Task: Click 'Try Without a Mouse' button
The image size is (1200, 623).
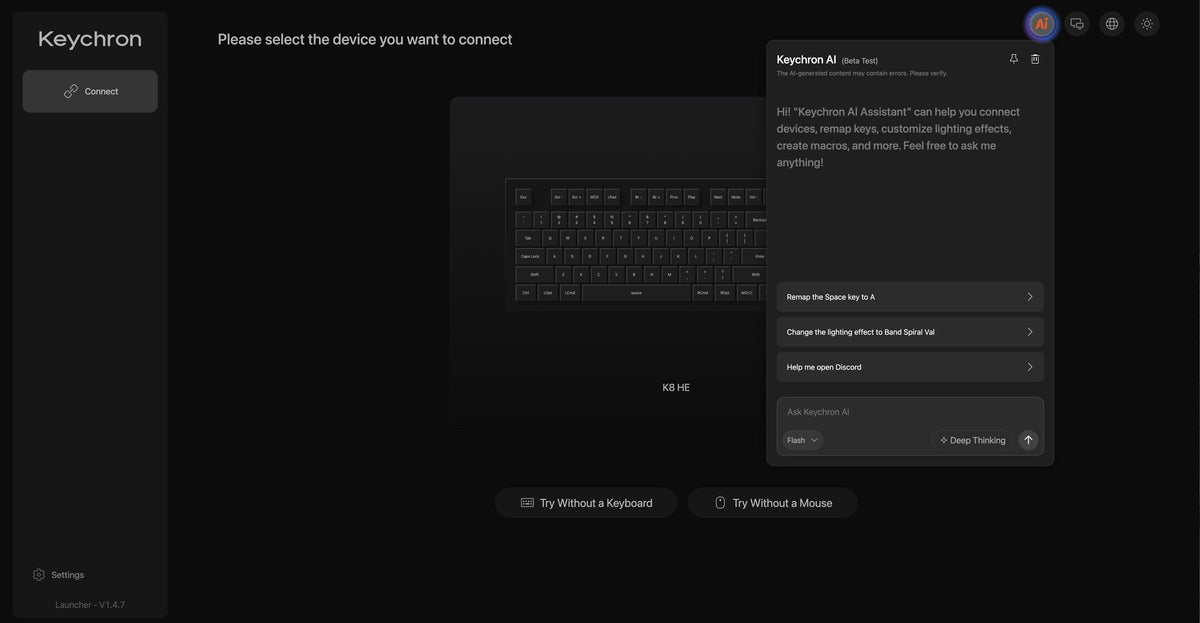Action: point(773,503)
